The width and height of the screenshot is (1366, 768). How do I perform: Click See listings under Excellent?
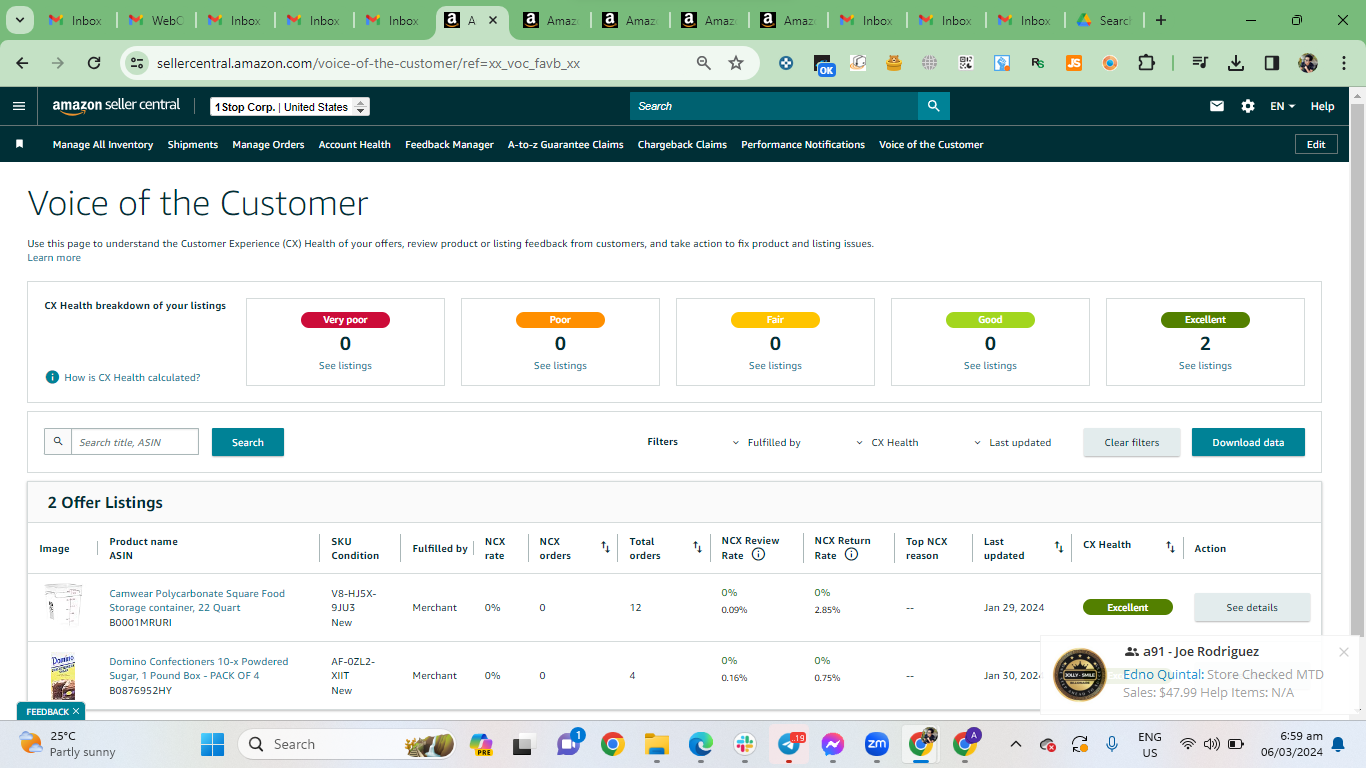click(1205, 366)
